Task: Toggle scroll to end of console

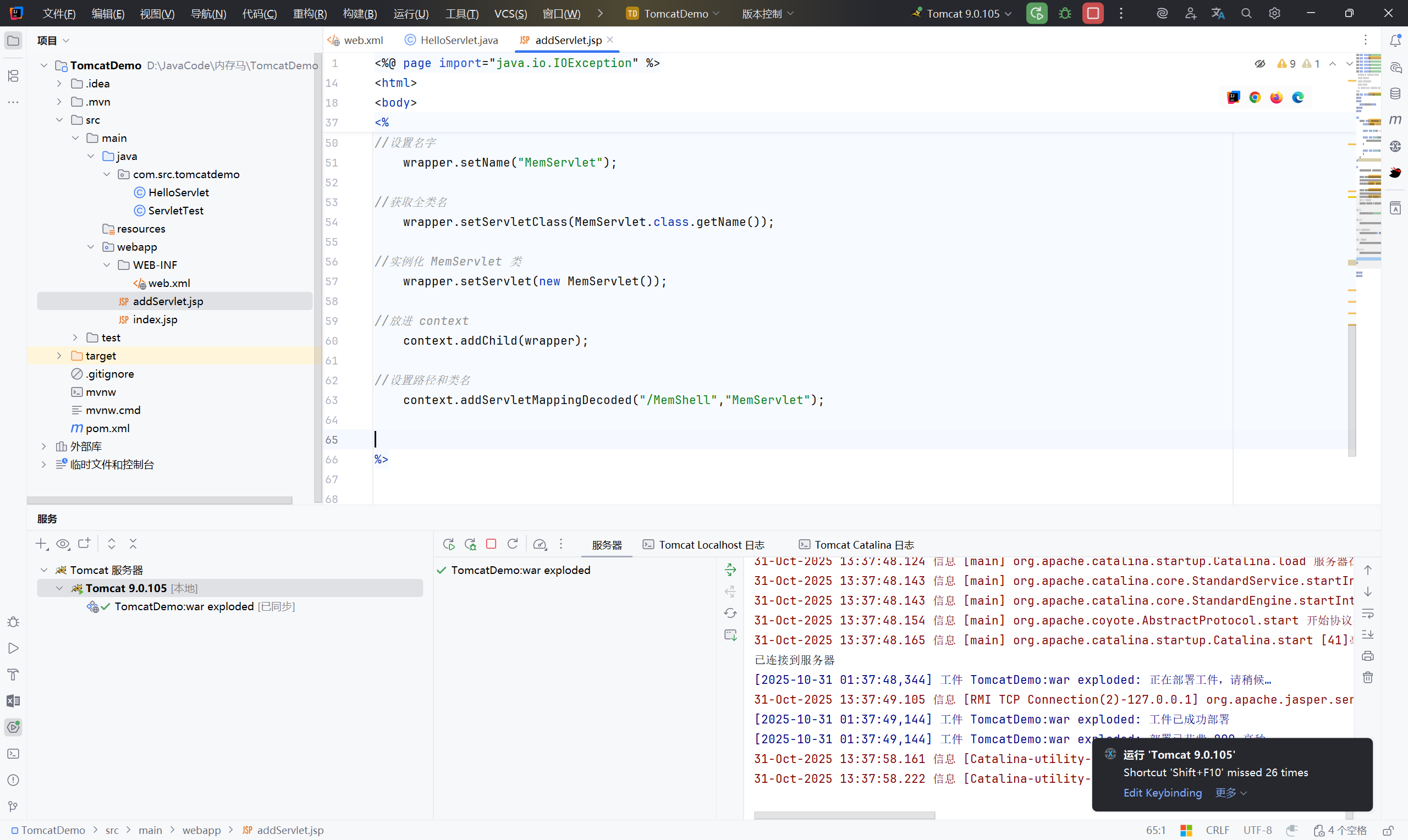Action: tap(1367, 634)
